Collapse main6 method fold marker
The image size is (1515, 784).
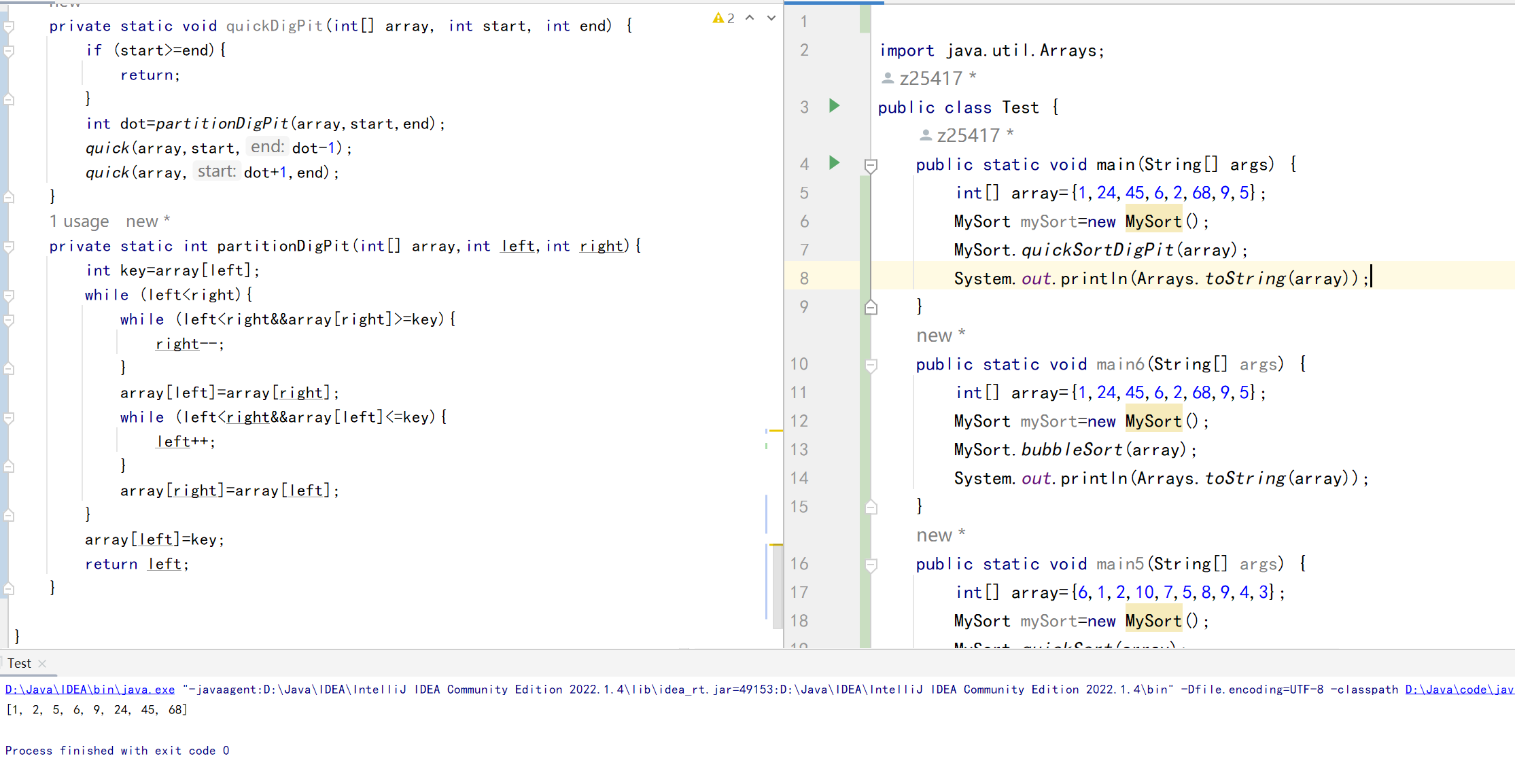click(x=871, y=365)
